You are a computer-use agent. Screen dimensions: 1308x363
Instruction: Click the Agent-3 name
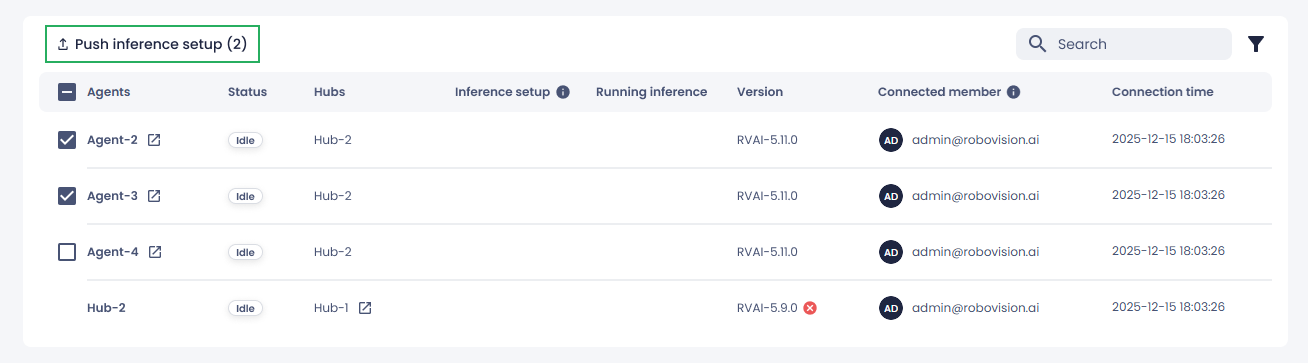tap(112, 196)
